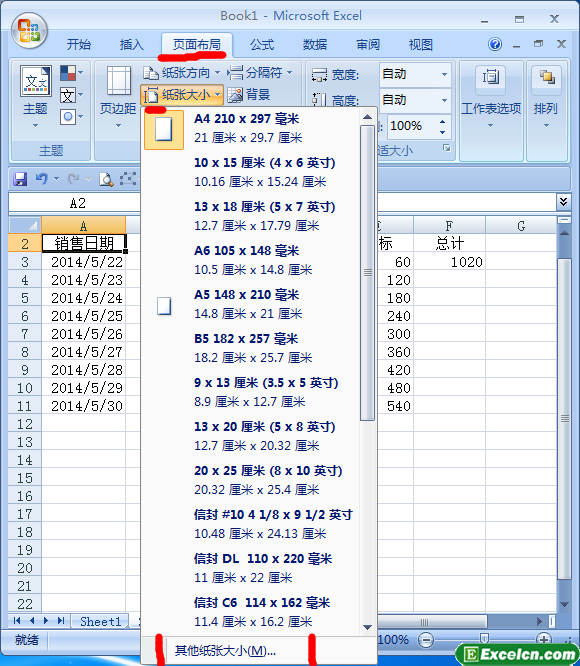The image size is (580, 666).
Task: Click the Office button orb
Action: (x=29, y=31)
